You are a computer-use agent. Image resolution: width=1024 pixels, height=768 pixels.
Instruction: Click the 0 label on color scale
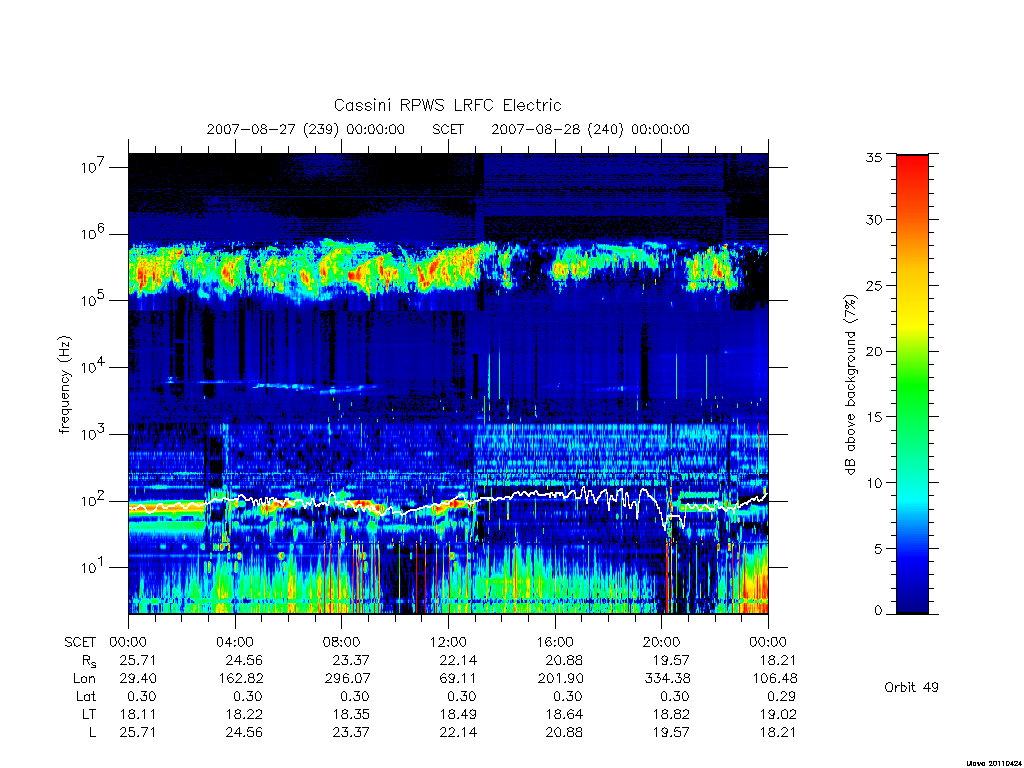click(x=878, y=611)
